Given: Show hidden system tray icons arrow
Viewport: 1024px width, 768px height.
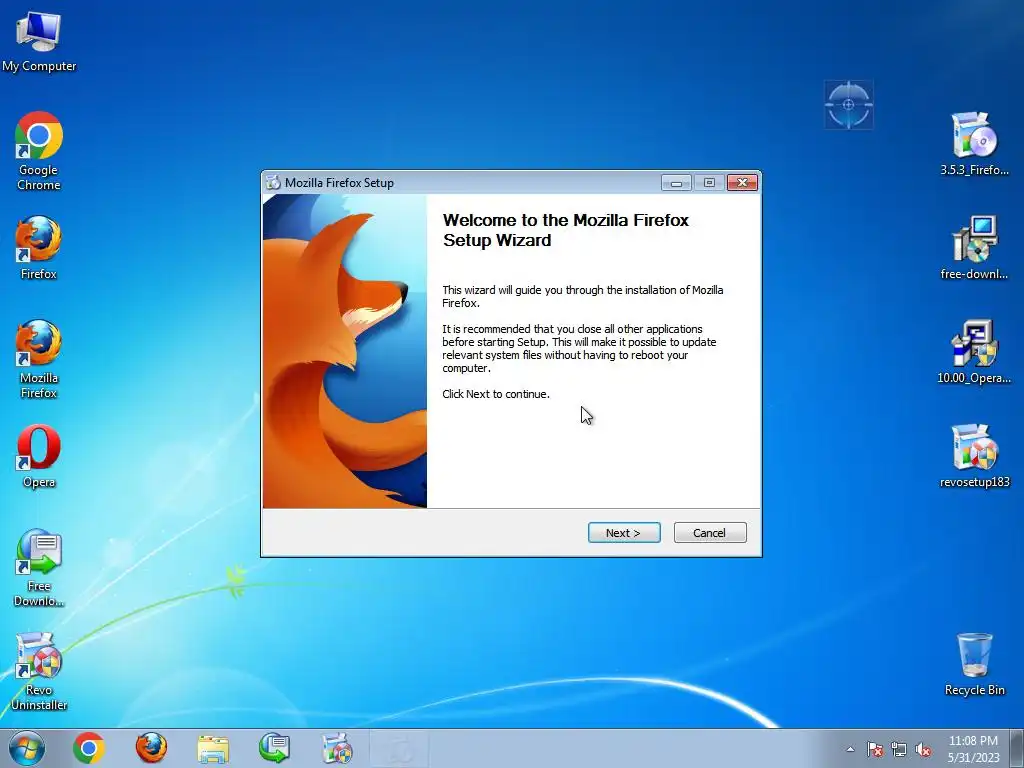Looking at the screenshot, I should tap(850, 749).
